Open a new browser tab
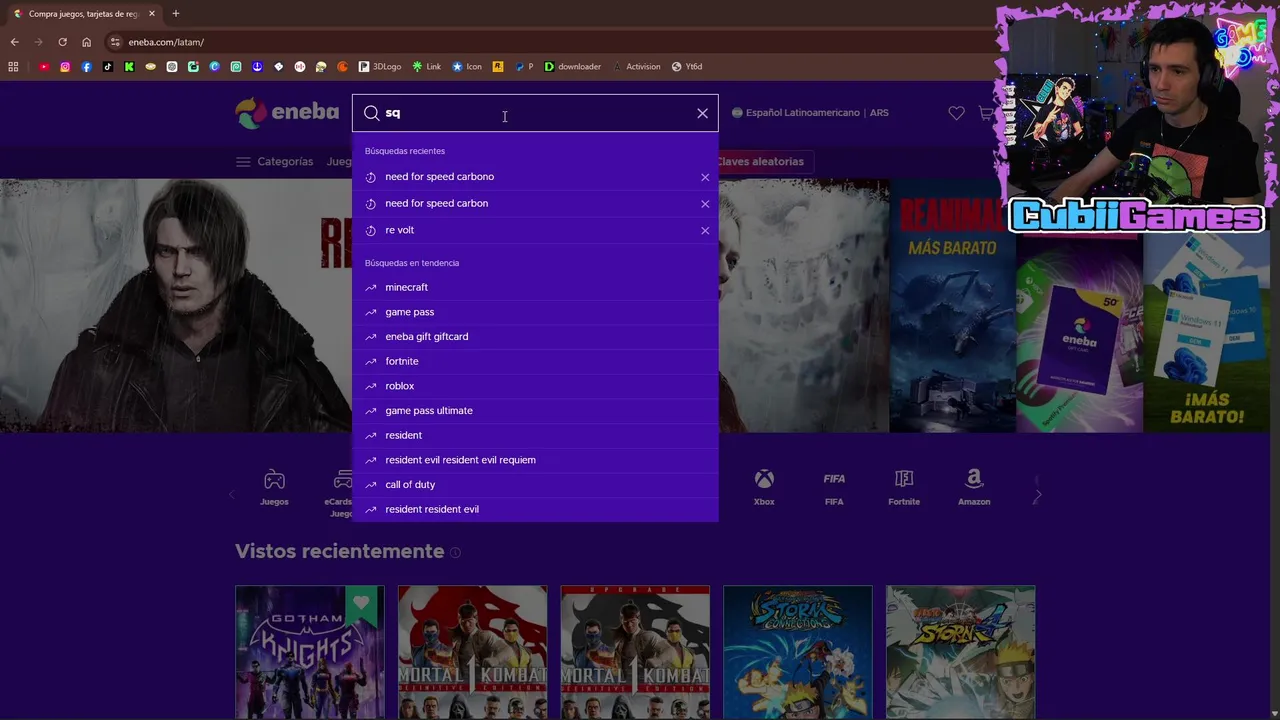This screenshot has height=720, width=1280. [176, 14]
